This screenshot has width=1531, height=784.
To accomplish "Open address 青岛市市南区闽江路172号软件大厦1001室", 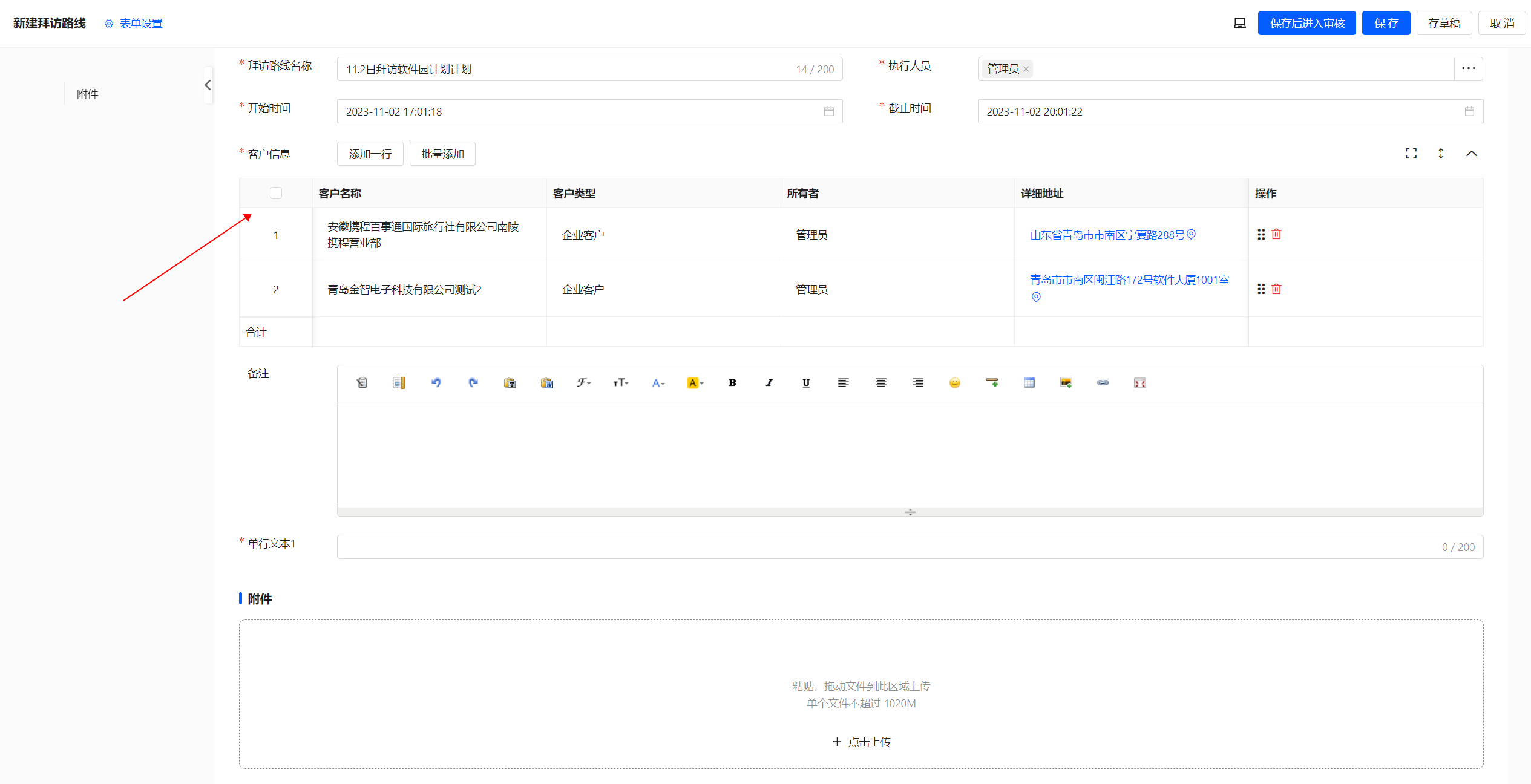I will pyautogui.click(x=1129, y=279).
